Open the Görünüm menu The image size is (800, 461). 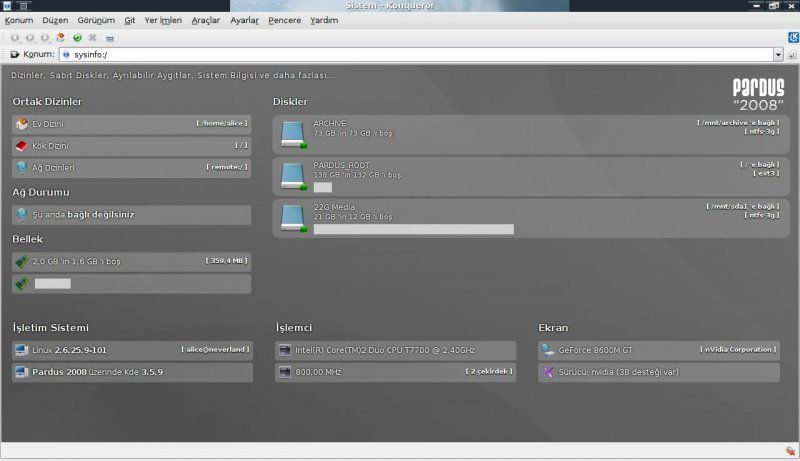click(95, 20)
